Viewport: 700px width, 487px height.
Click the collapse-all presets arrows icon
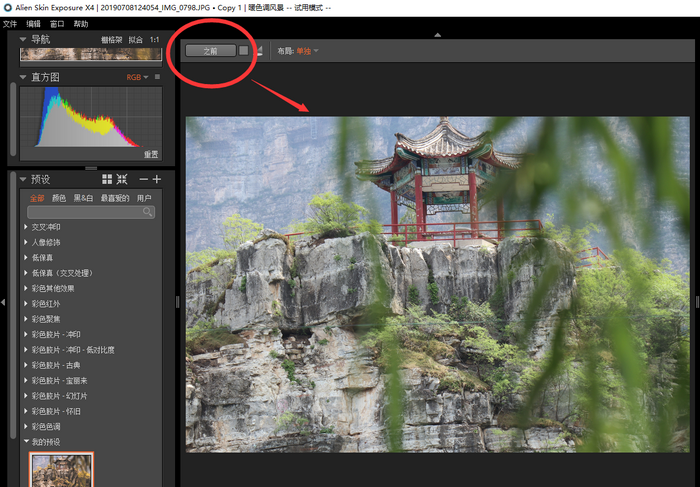[122, 179]
